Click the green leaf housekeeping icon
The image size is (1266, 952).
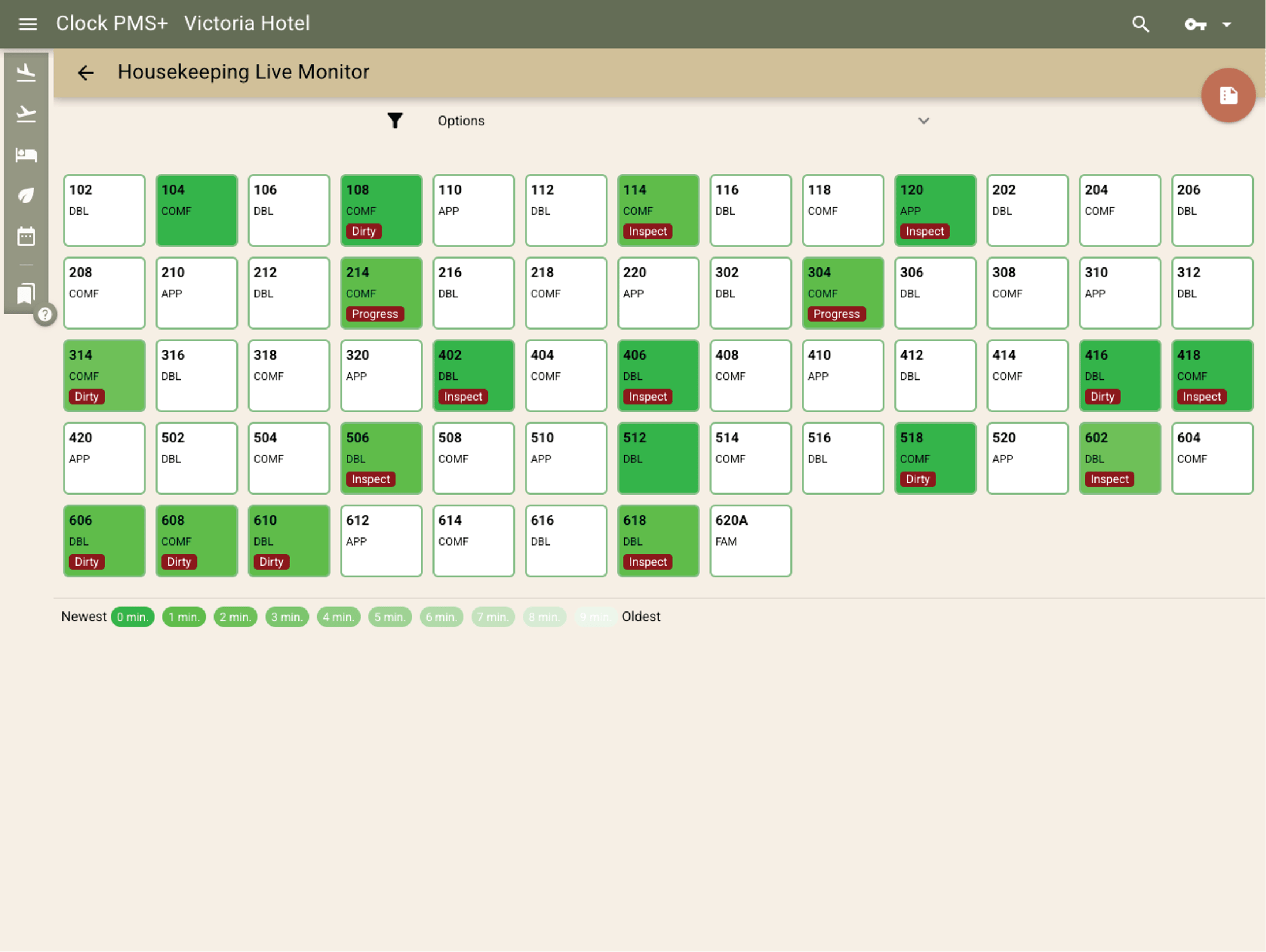(x=25, y=196)
